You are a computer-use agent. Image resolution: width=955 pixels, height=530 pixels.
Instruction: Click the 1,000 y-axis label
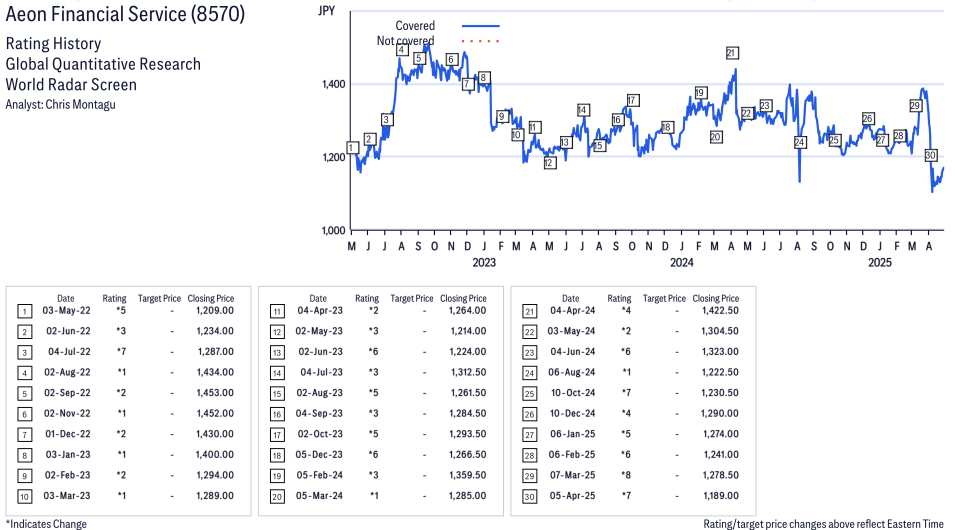[x=334, y=230]
